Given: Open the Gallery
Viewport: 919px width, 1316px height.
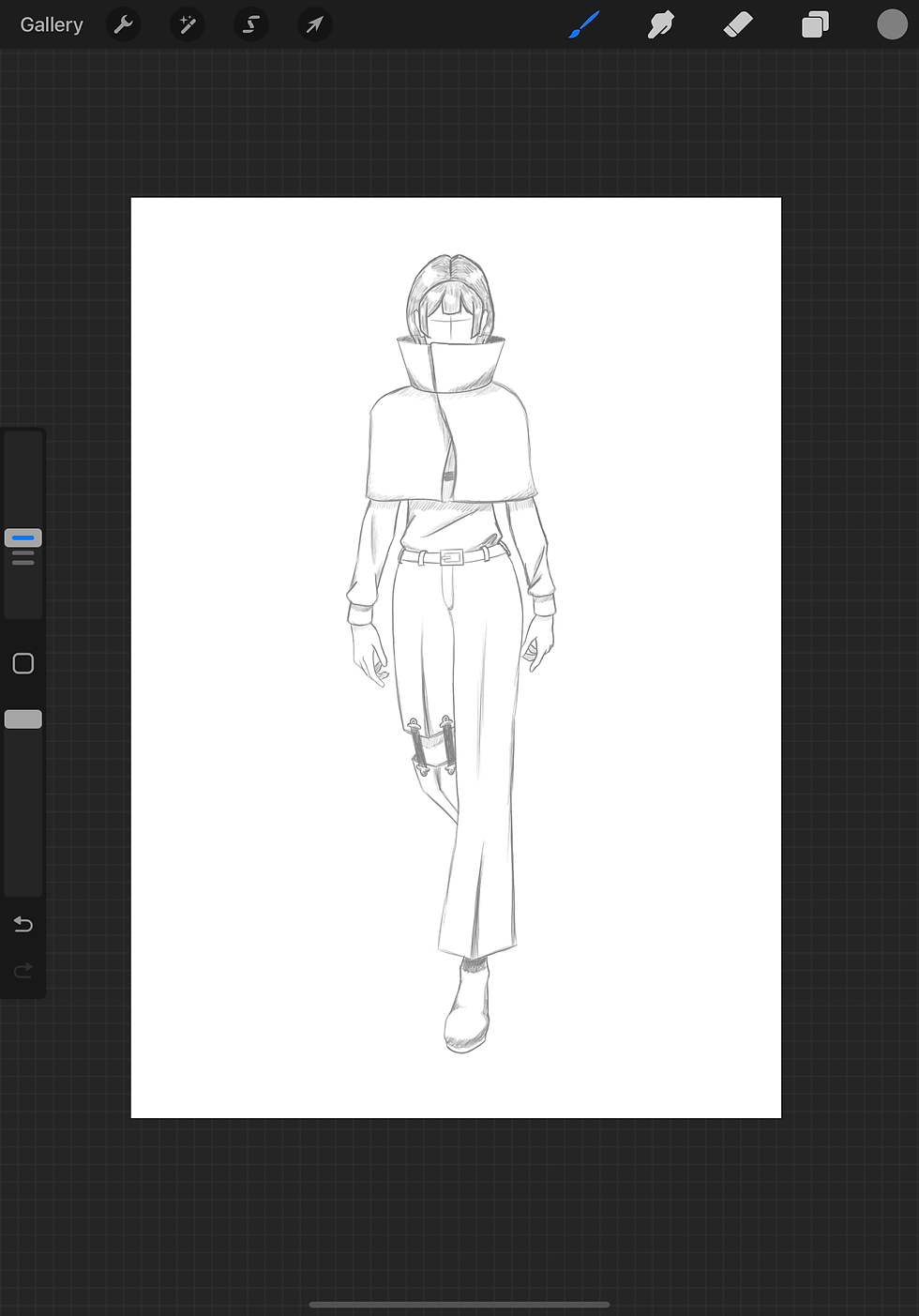Looking at the screenshot, I should point(52,24).
